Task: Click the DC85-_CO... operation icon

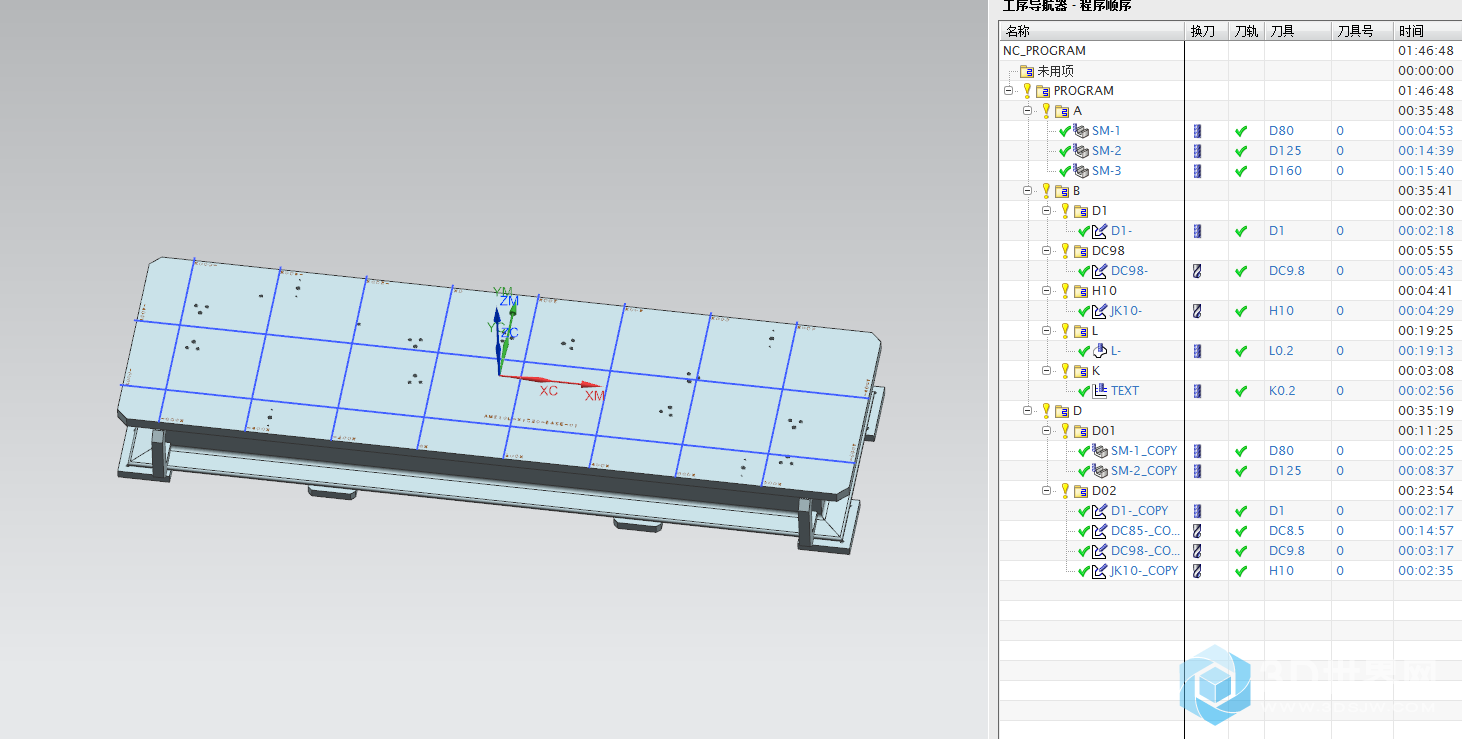Action: pos(1100,531)
